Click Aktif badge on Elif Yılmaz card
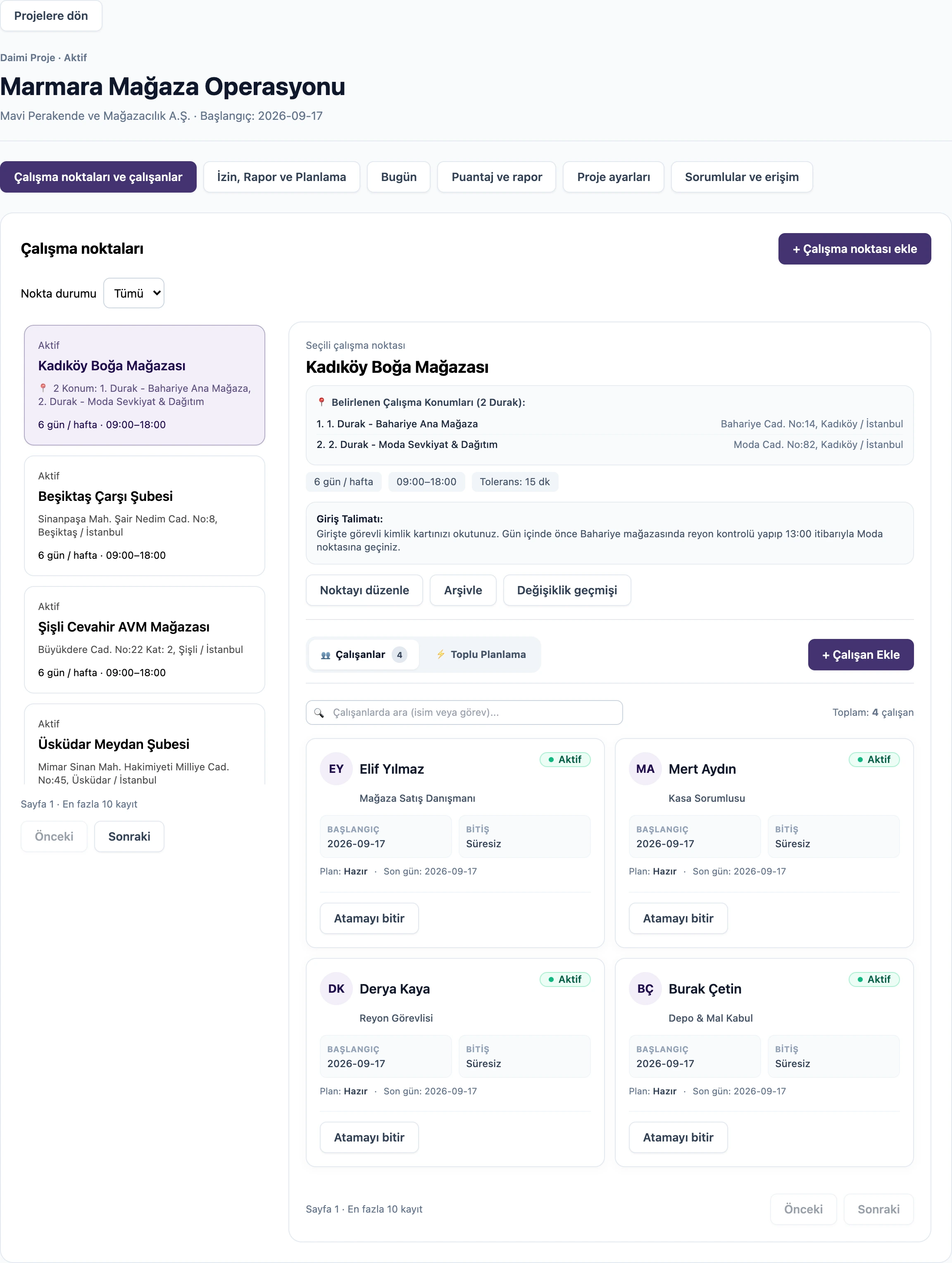Viewport: 952px width, 1263px height. coord(565,759)
